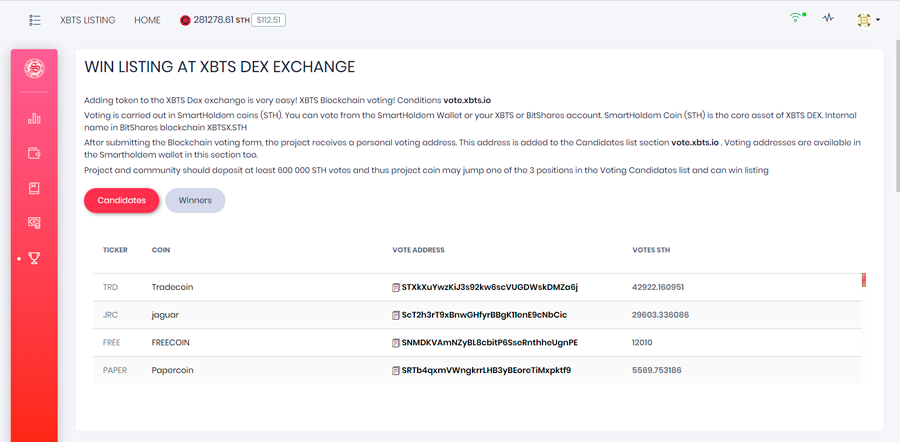This screenshot has height=442, width=900.
Task: Select the Tradecoin coin name
Action: (x=172, y=287)
